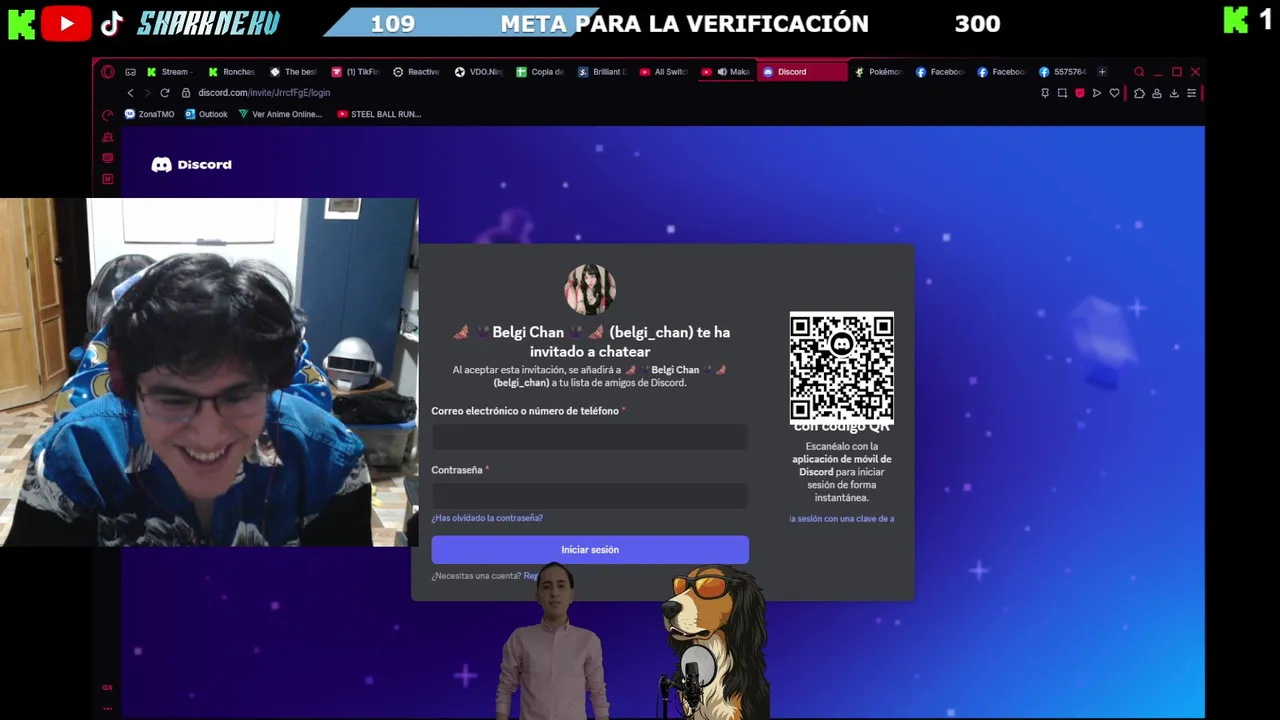The image size is (1280, 720).
Task: Switch to the Ronchas tab
Action: (x=230, y=72)
